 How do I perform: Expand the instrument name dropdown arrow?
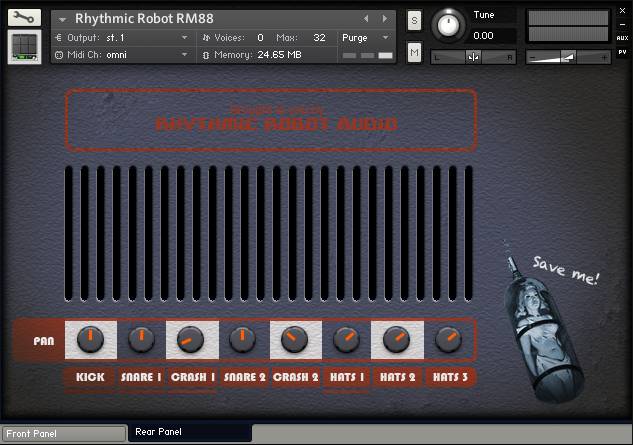coord(62,19)
